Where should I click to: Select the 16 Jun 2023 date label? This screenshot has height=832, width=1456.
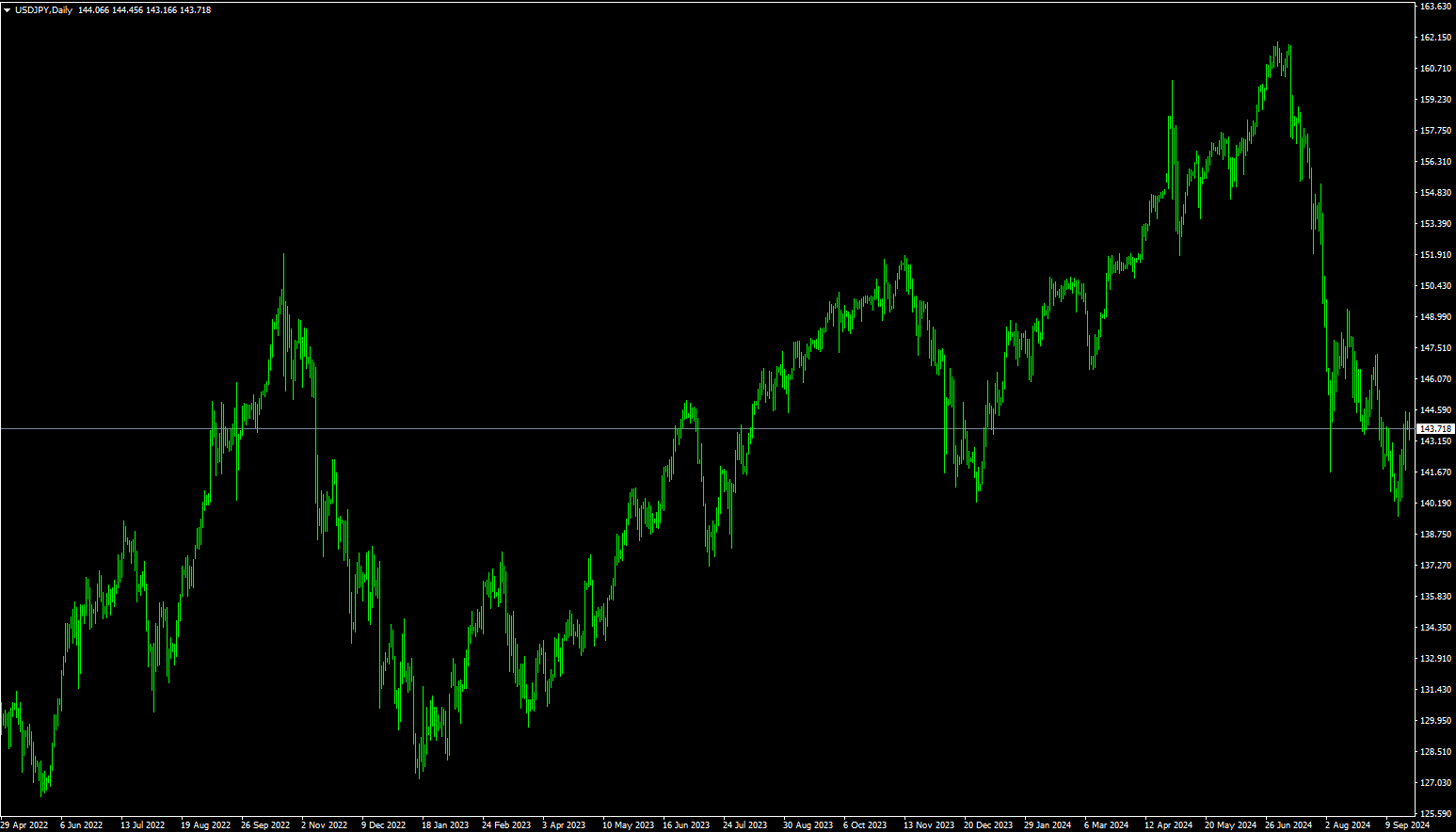tap(686, 825)
